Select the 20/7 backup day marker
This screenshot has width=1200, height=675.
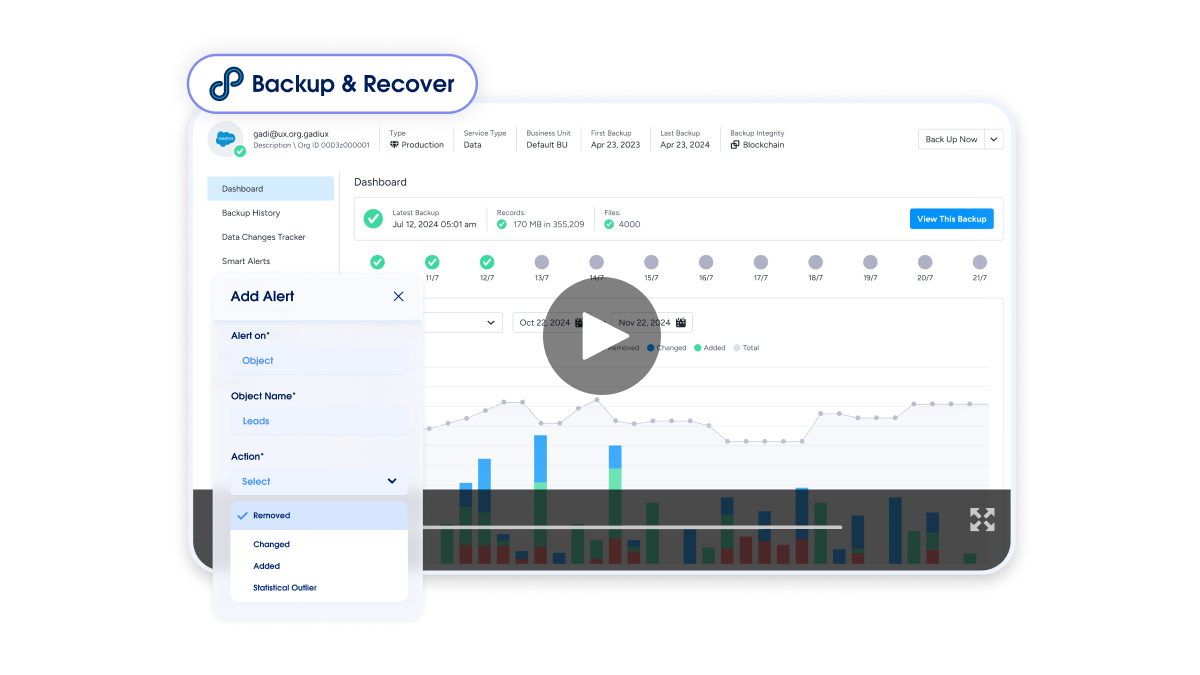[x=925, y=262]
